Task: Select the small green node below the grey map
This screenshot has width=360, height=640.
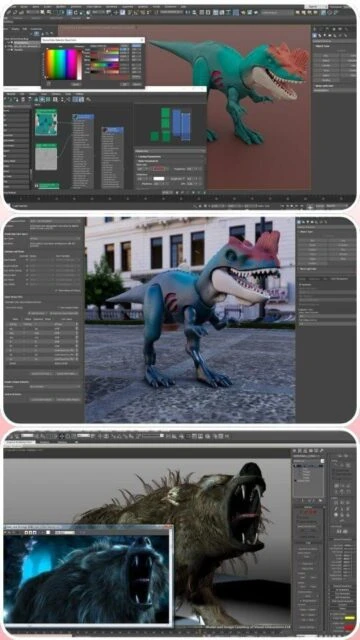Action: [x=49, y=186]
